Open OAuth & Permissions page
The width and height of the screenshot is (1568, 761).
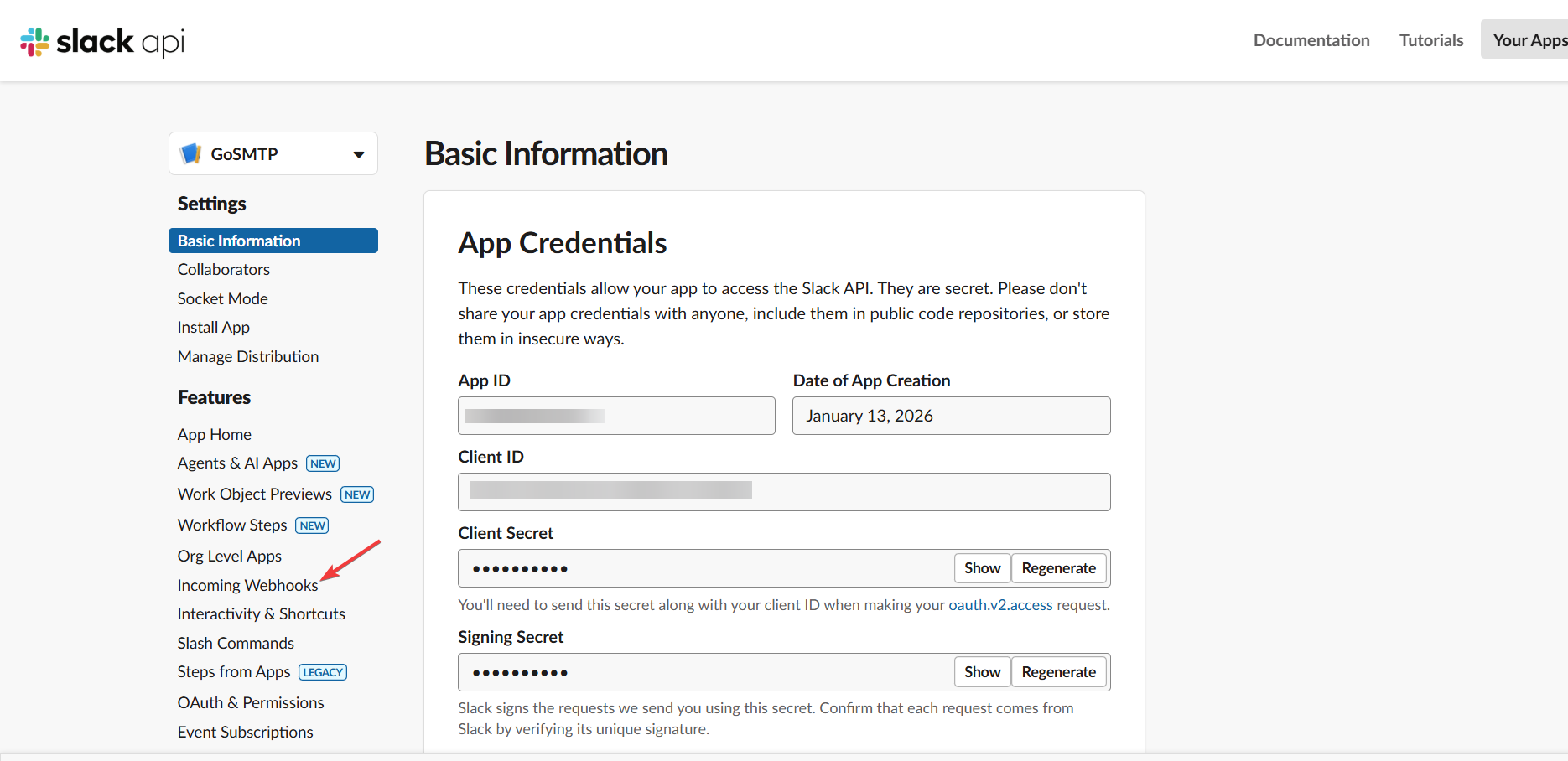250,702
